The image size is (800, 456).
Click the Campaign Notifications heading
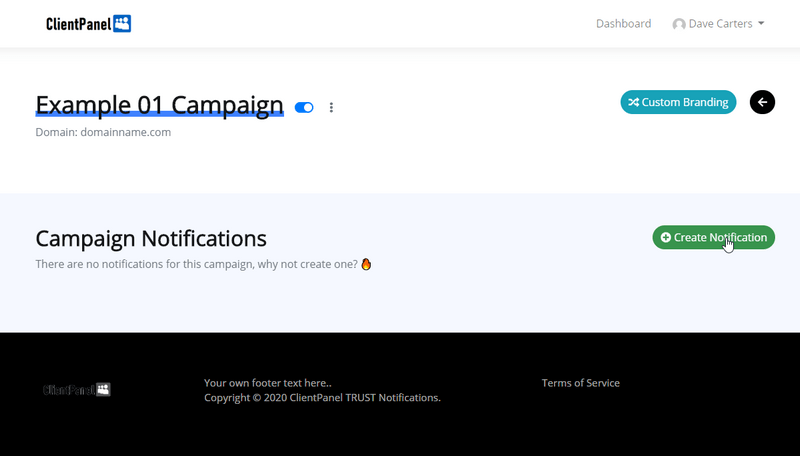click(151, 238)
